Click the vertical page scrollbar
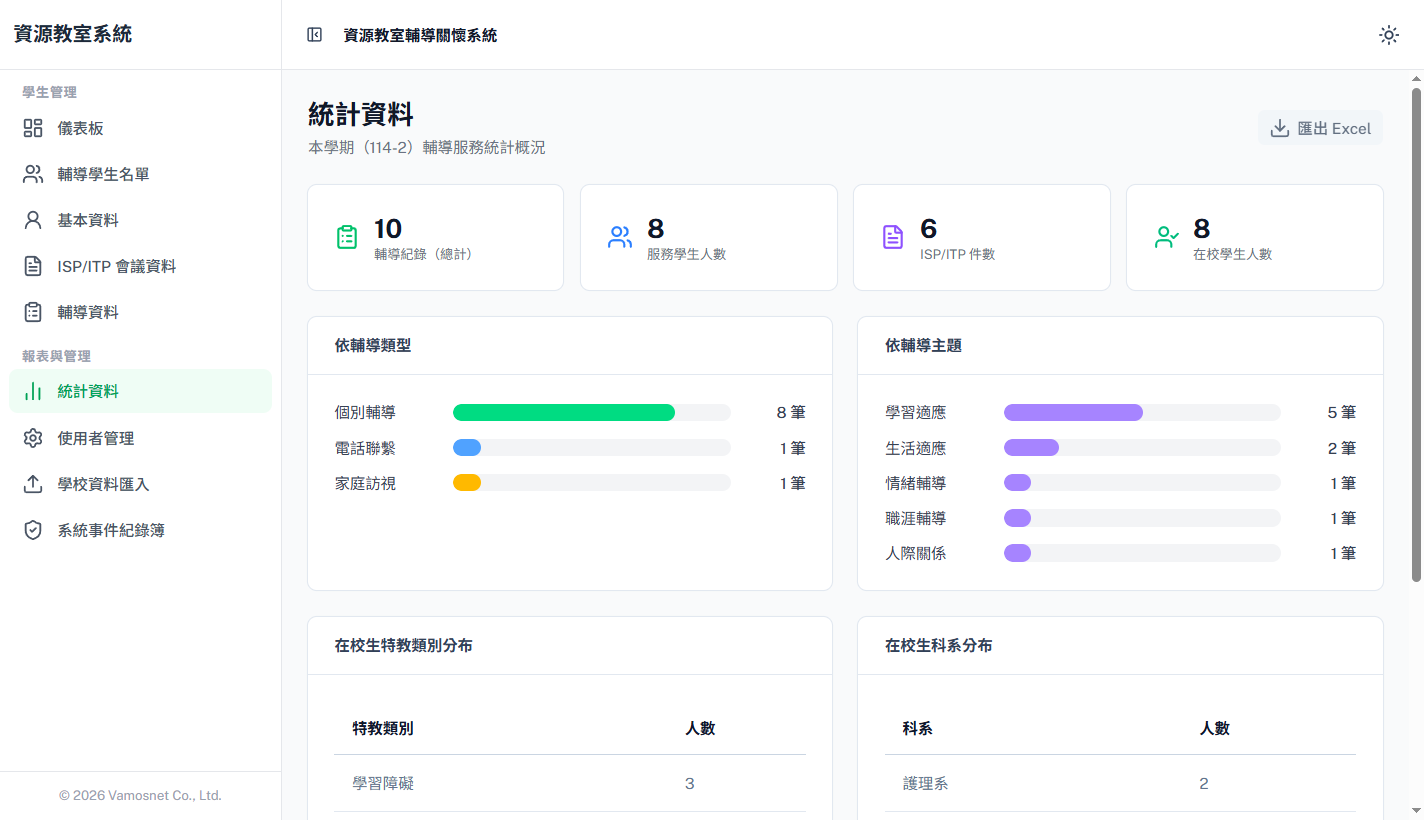This screenshot has height=820, width=1424. [1416, 334]
